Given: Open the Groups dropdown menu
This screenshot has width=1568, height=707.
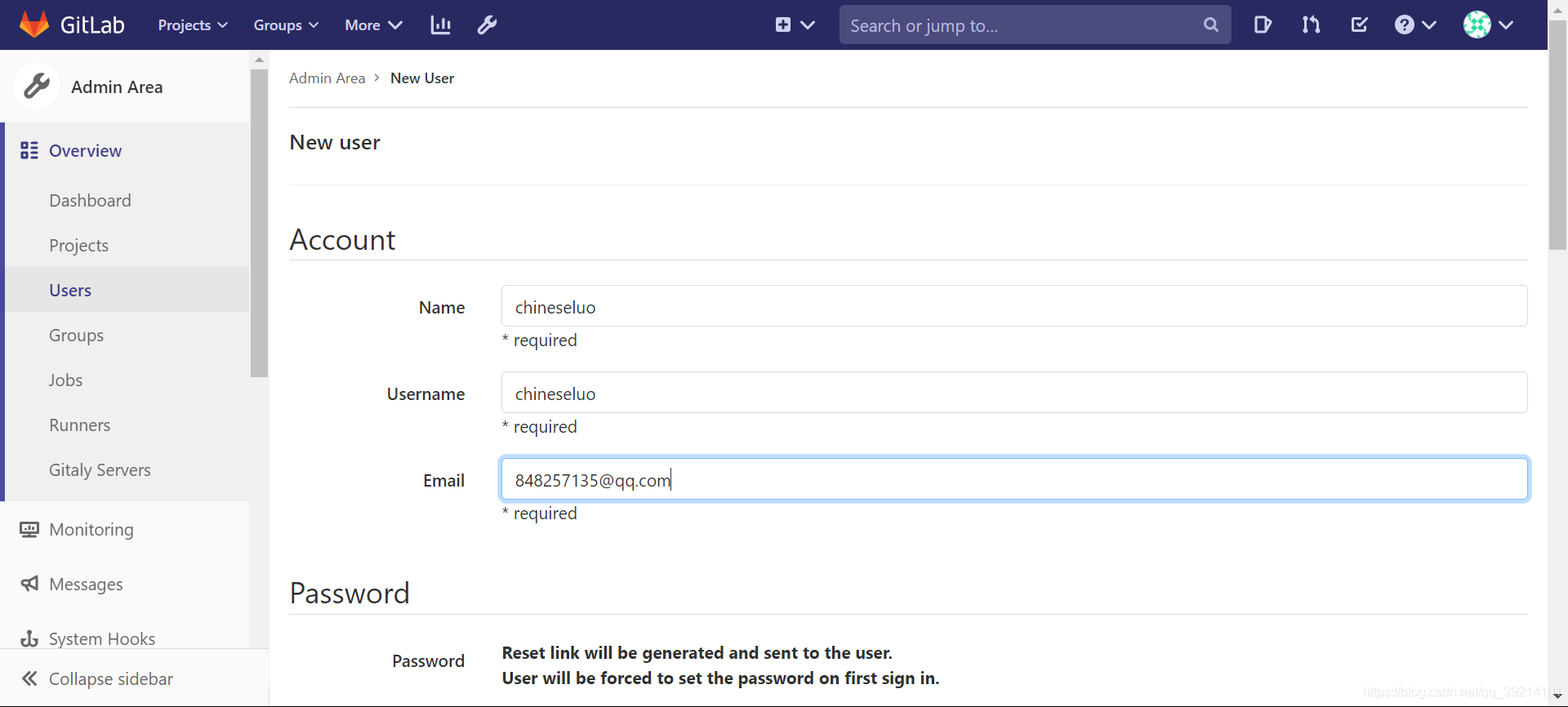Looking at the screenshot, I should coord(286,25).
